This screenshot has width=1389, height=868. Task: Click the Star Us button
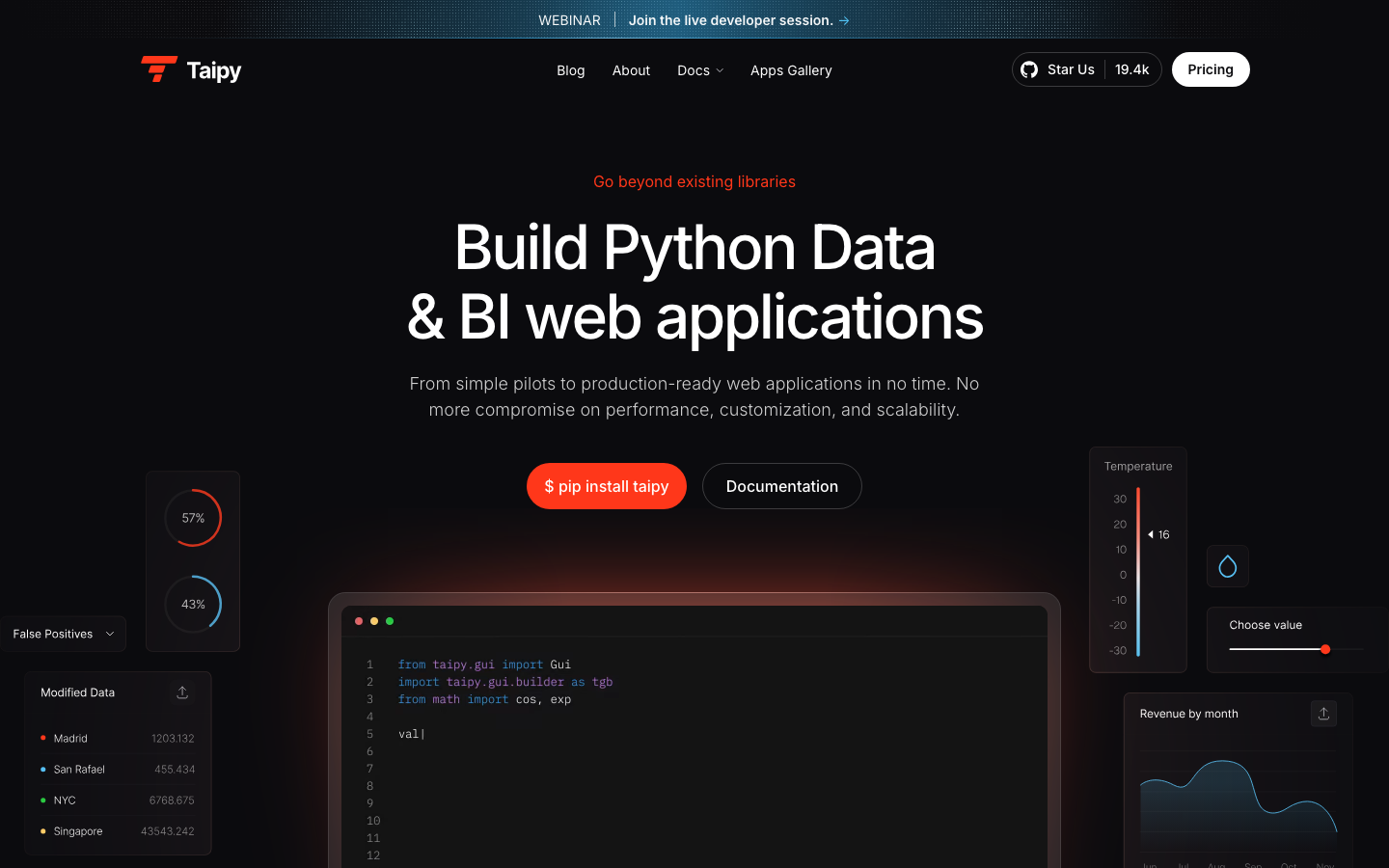[x=1086, y=69]
